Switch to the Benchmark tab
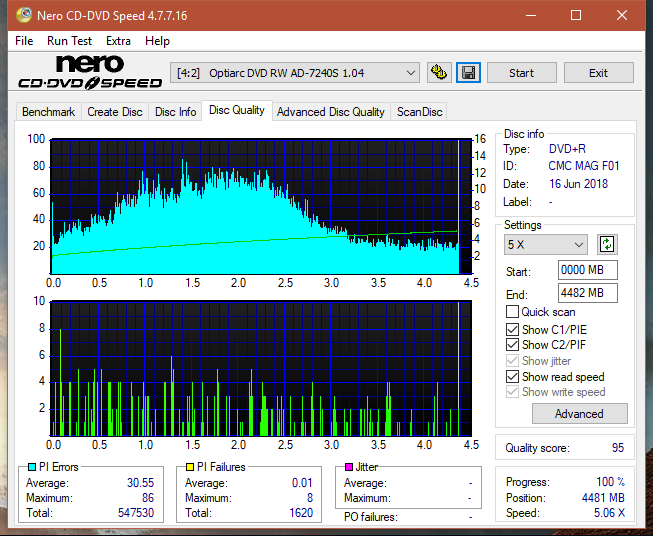The image size is (653, 536). (x=48, y=112)
